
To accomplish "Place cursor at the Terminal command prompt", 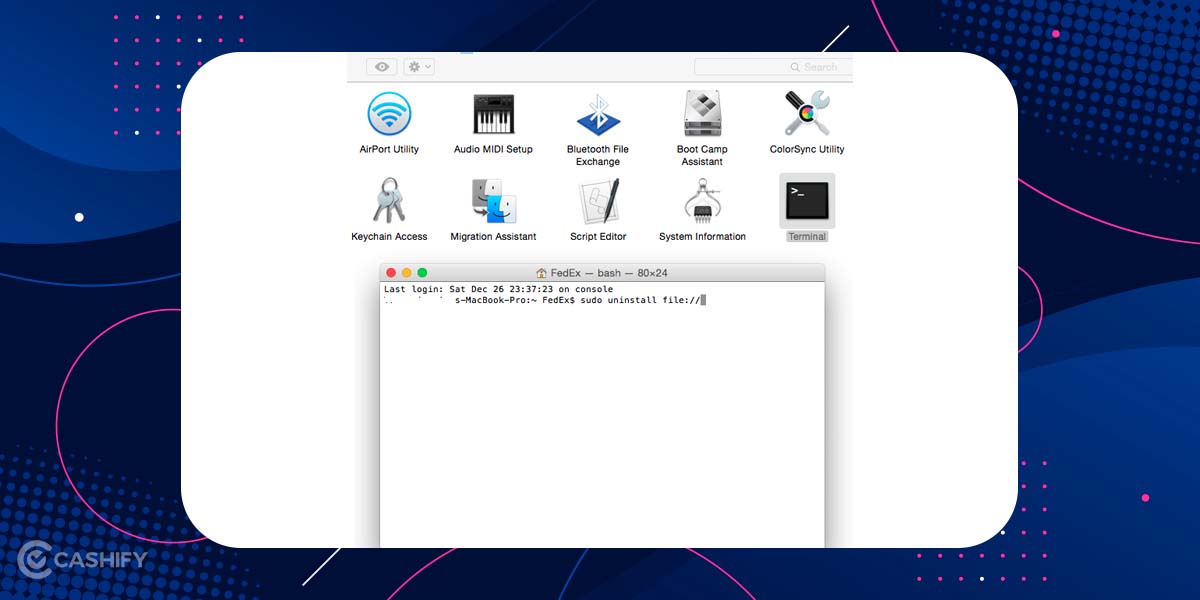I will 705,299.
